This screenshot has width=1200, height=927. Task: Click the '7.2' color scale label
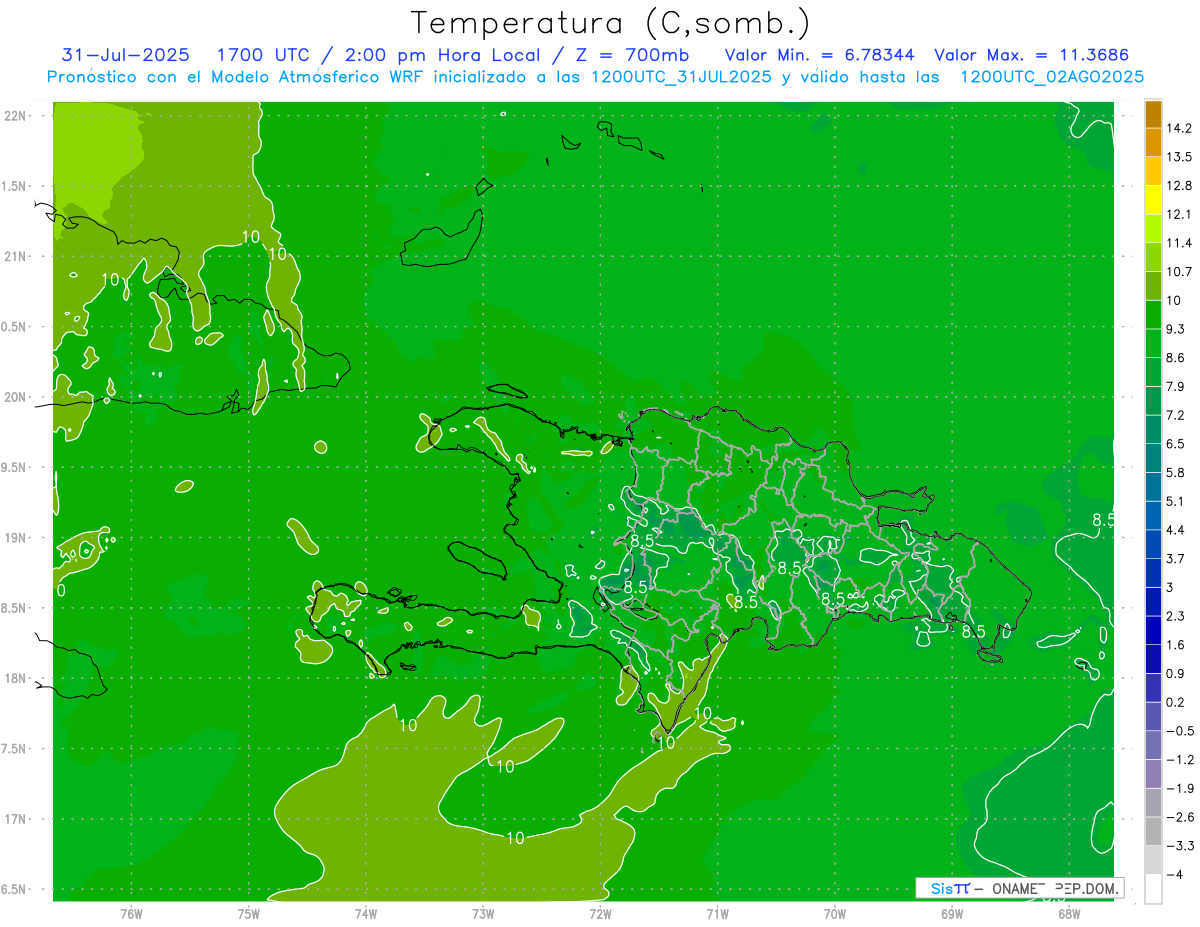[x=1175, y=415]
